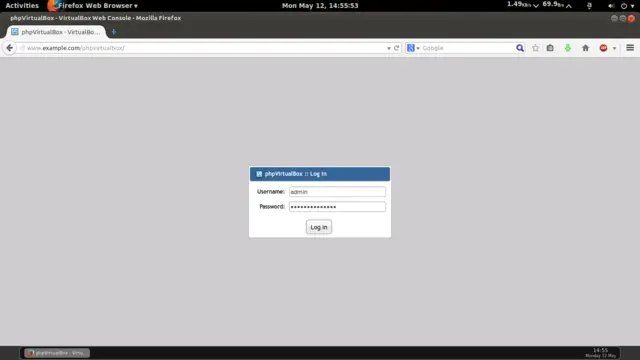Click the Password: label
640x360 pixels.
[272, 207]
